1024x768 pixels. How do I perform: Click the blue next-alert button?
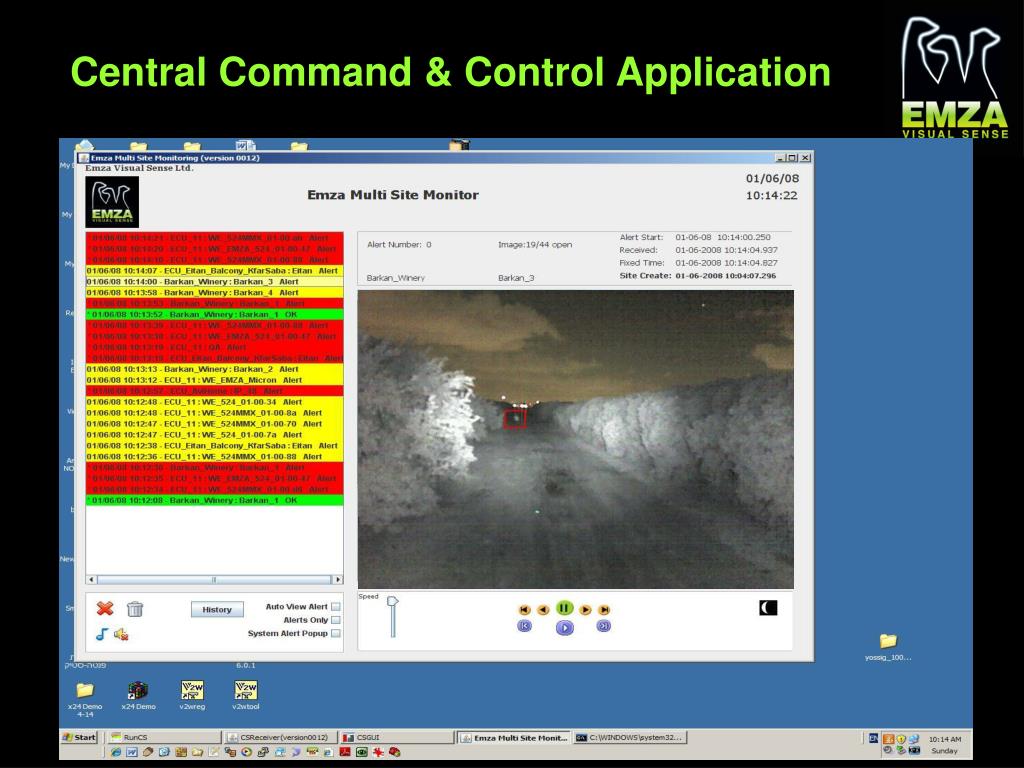coord(603,626)
